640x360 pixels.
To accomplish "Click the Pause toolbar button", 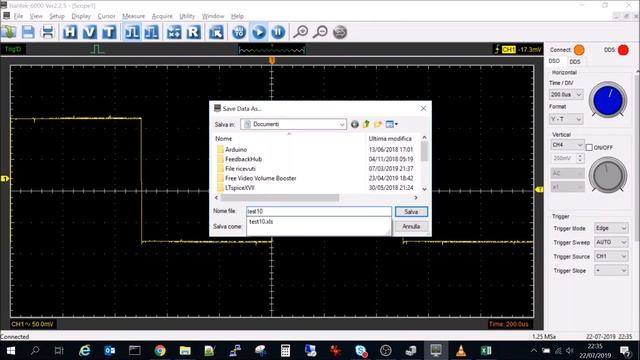I will [x=278, y=32].
